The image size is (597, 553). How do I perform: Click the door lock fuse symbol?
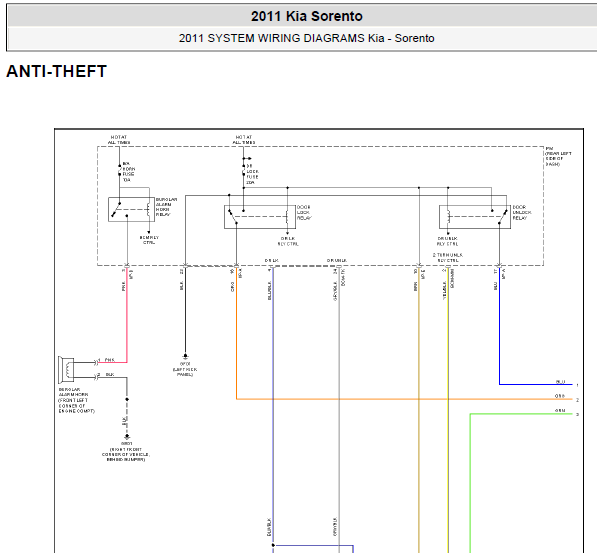pyautogui.click(x=244, y=171)
